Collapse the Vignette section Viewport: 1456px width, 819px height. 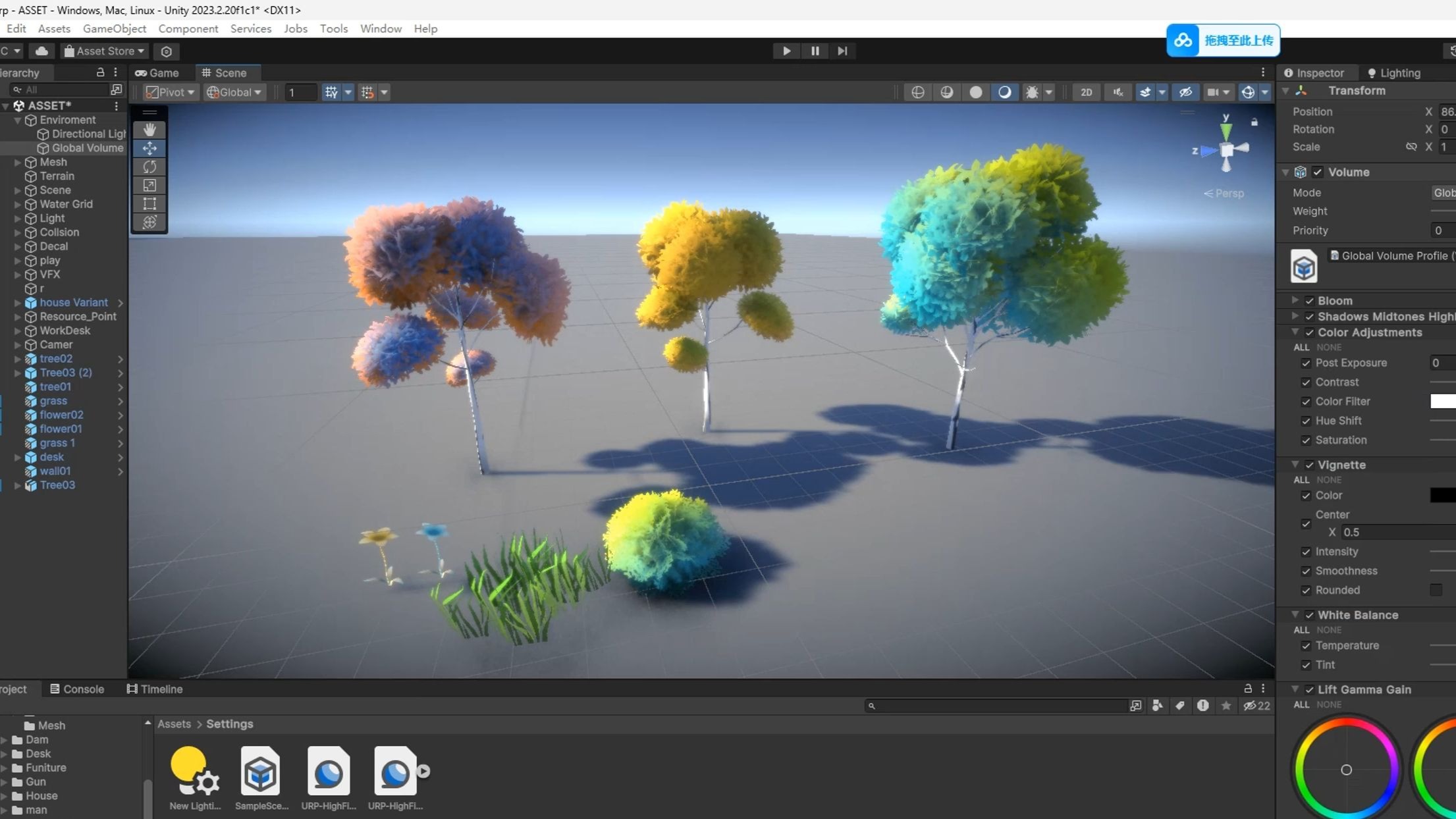(1295, 464)
